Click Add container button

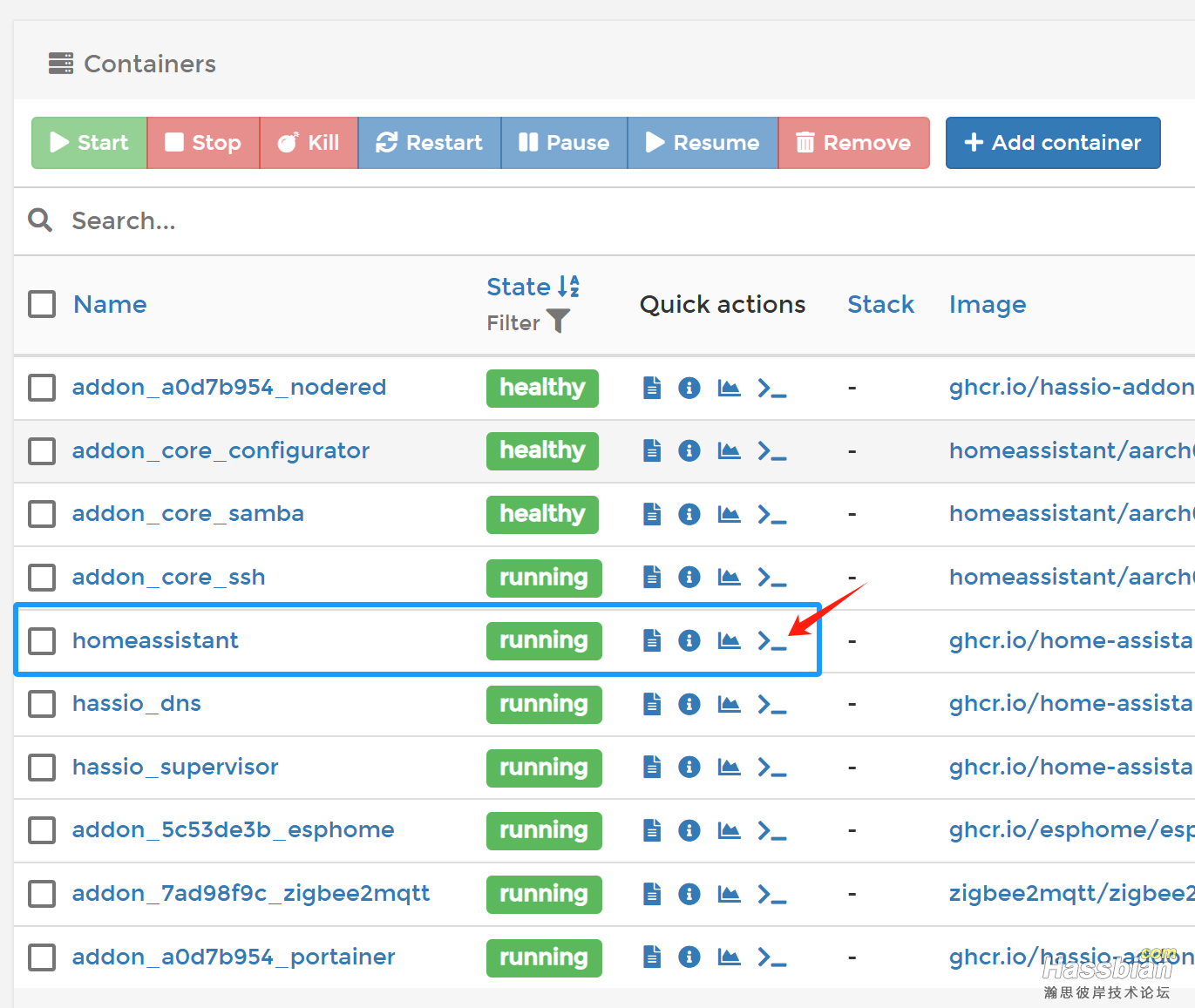click(1053, 143)
